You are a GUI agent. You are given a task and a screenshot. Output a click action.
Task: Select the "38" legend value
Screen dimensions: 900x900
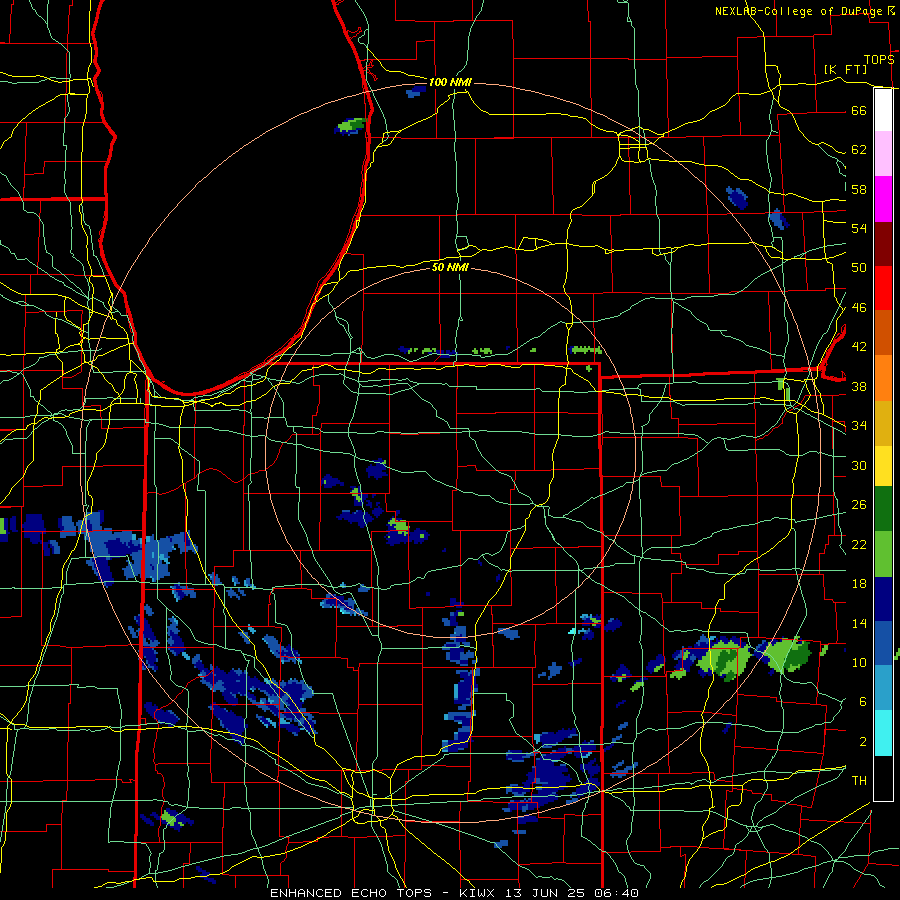pos(859,387)
